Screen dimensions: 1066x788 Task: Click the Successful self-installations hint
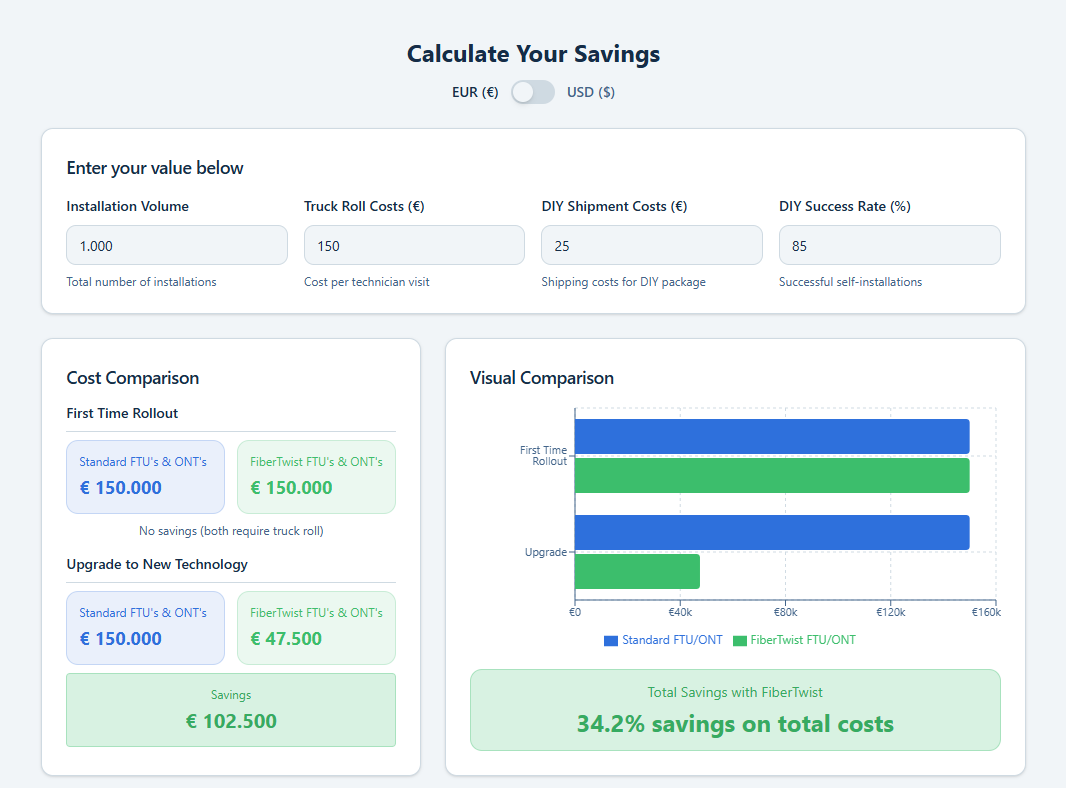[x=850, y=282]
